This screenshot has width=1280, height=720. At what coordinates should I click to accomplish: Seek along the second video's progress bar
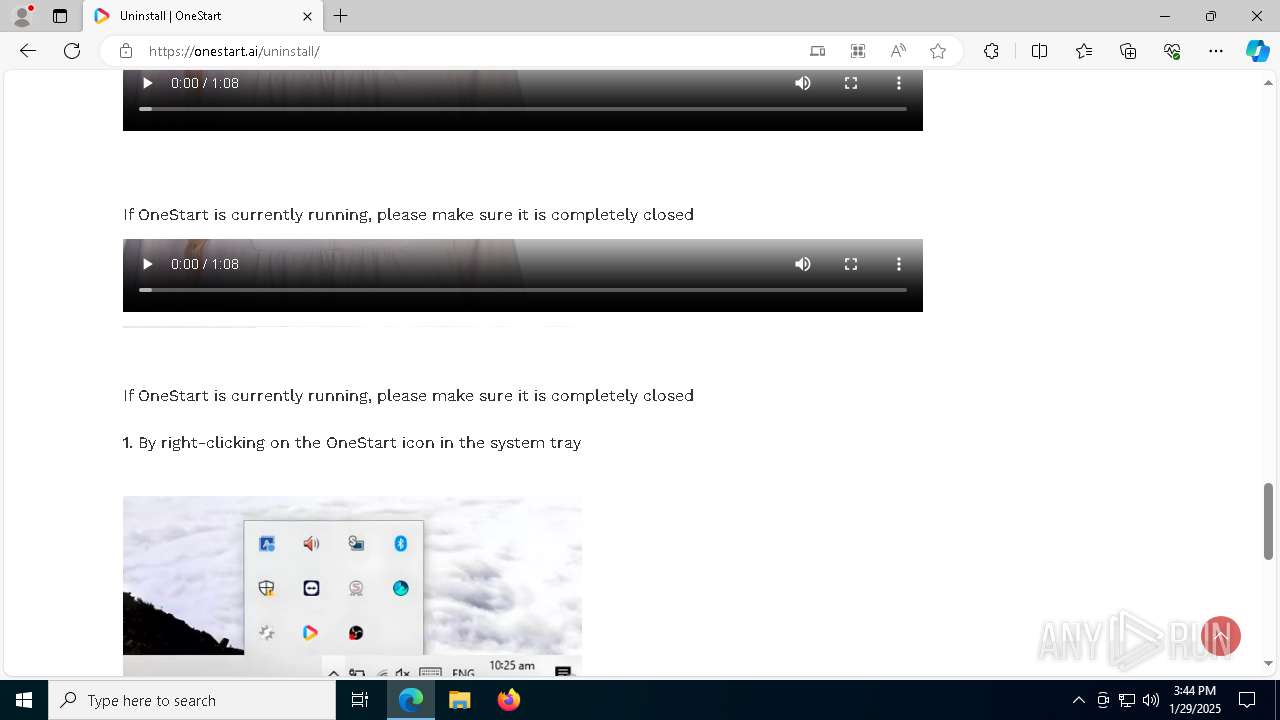(523, 289)
